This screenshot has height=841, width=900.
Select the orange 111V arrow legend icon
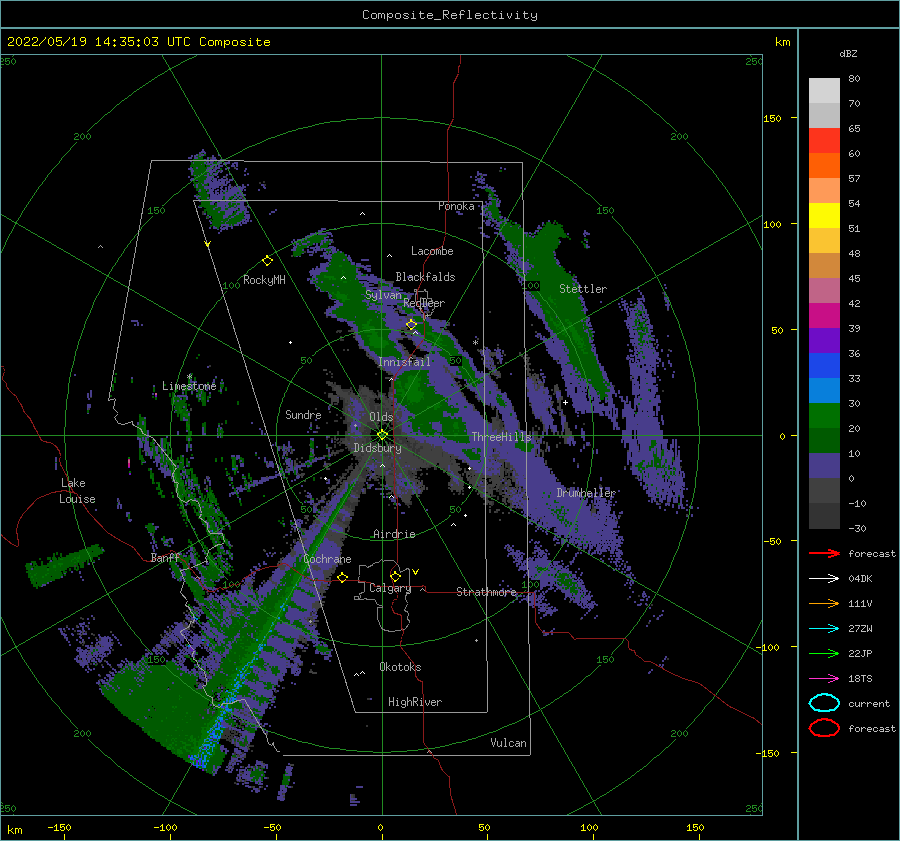(824, 603)
